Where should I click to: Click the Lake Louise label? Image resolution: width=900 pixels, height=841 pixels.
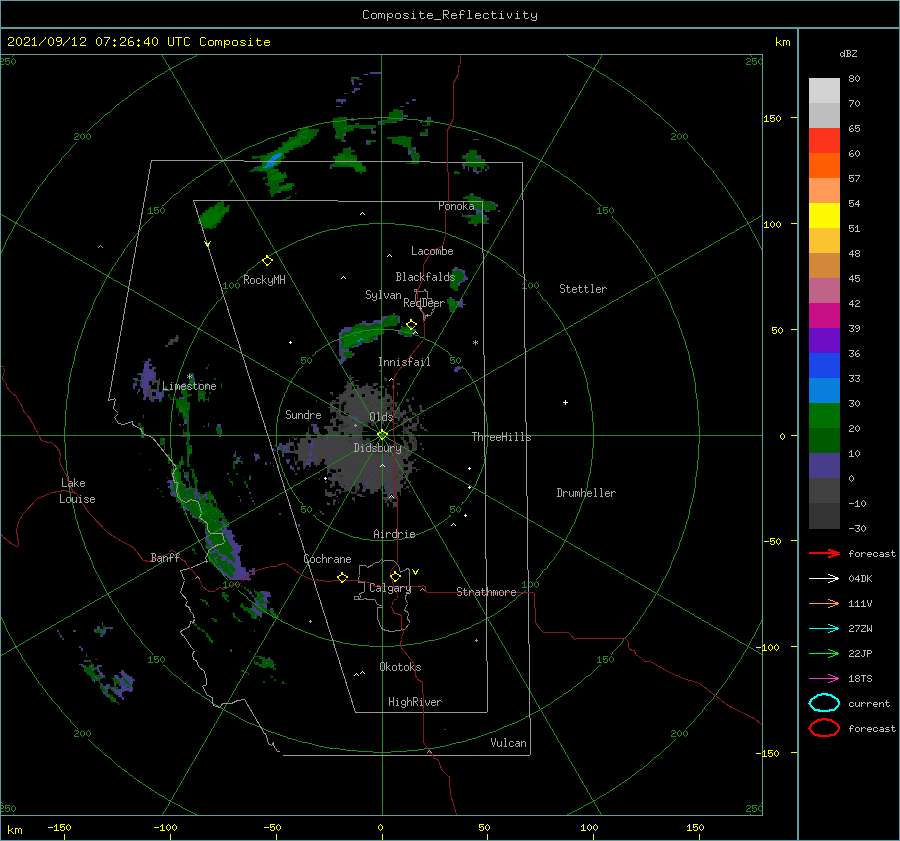click(77, 491)
